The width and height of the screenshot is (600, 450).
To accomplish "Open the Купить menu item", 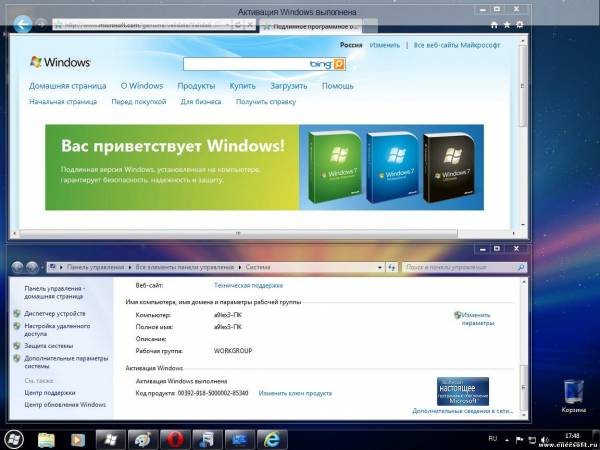I will point(243,86).
